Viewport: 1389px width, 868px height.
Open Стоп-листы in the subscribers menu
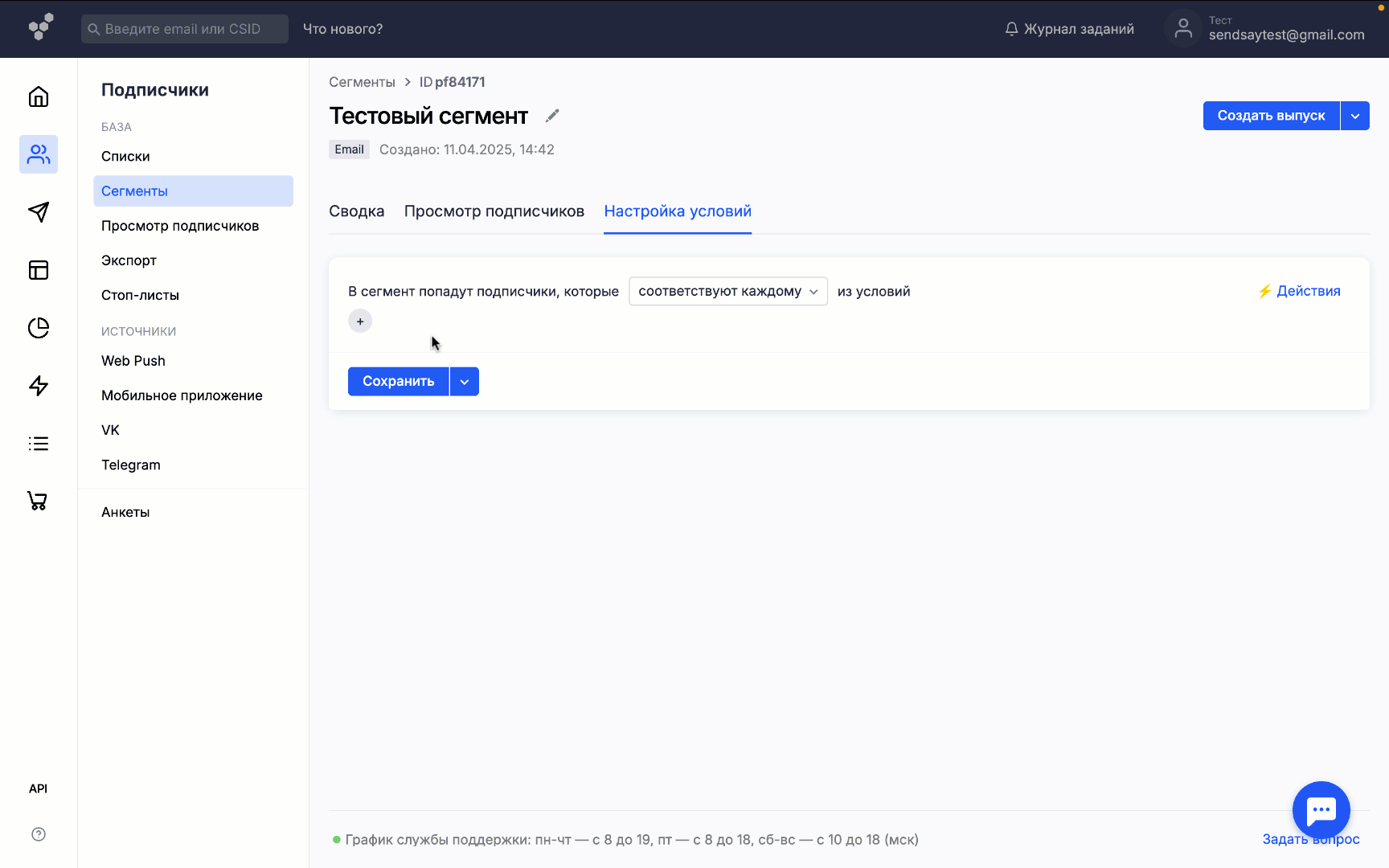click(x=140, y=295)
